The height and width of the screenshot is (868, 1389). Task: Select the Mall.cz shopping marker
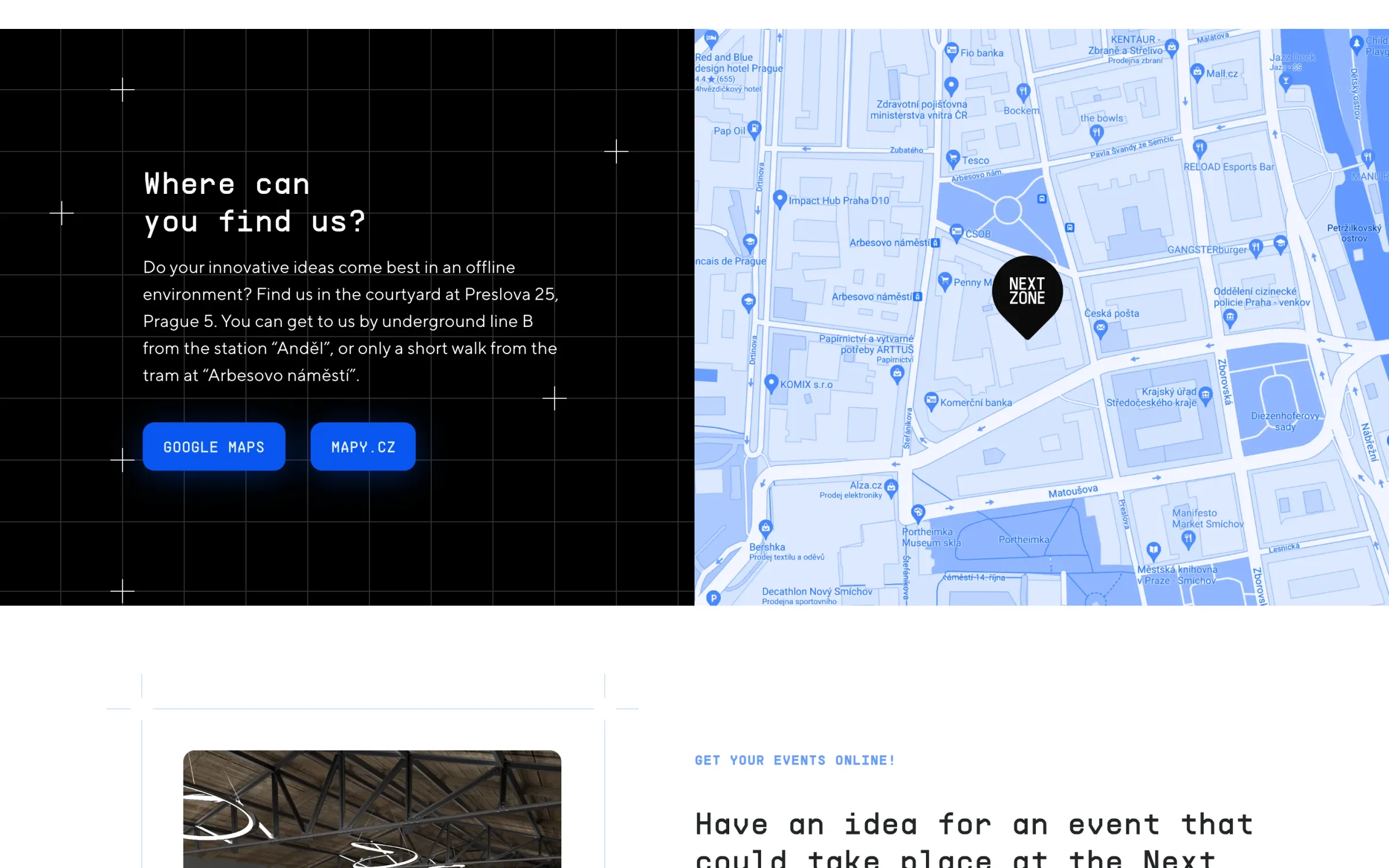tap(1197, 73)
